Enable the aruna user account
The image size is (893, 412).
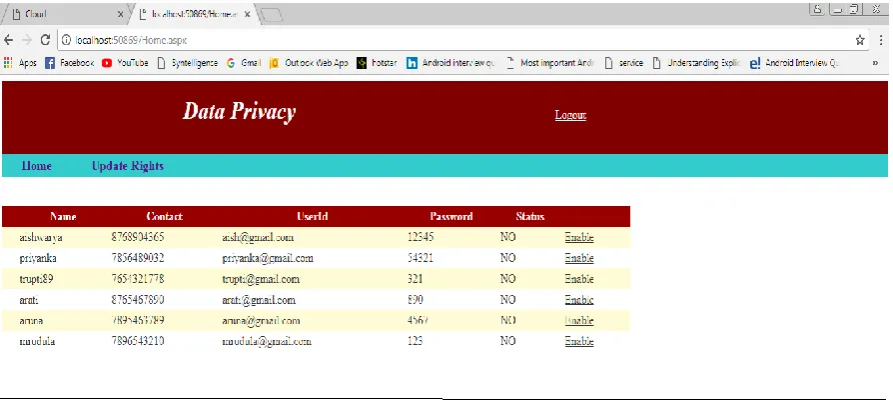tap(579, 321)
